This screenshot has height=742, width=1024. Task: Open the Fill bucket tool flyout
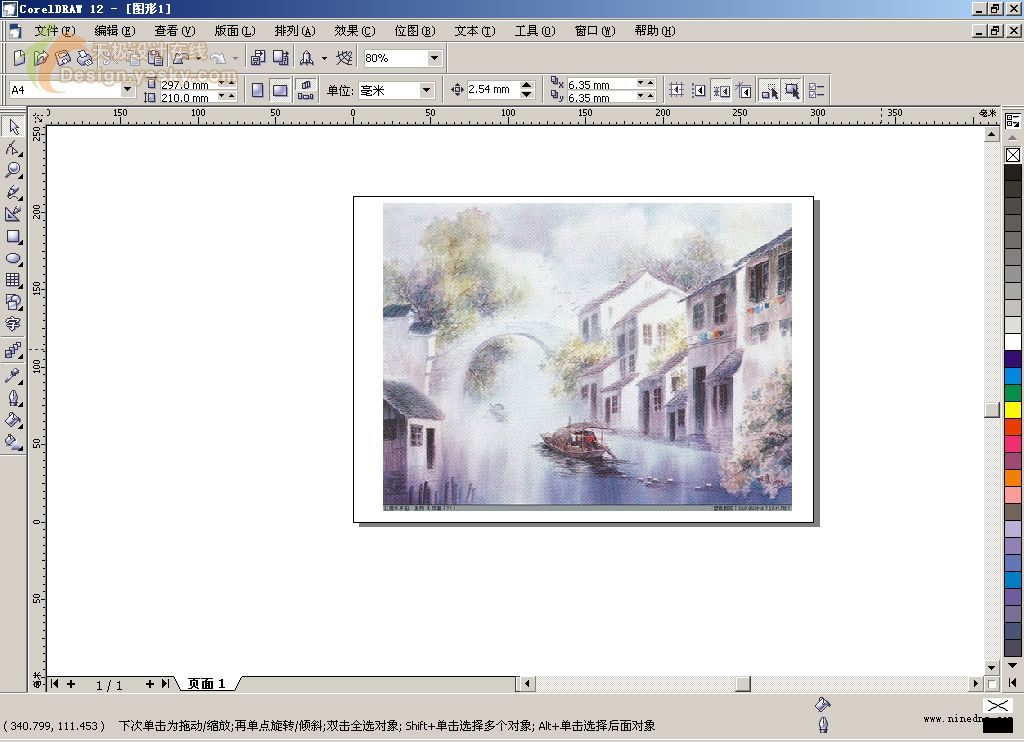pos(13,420)
